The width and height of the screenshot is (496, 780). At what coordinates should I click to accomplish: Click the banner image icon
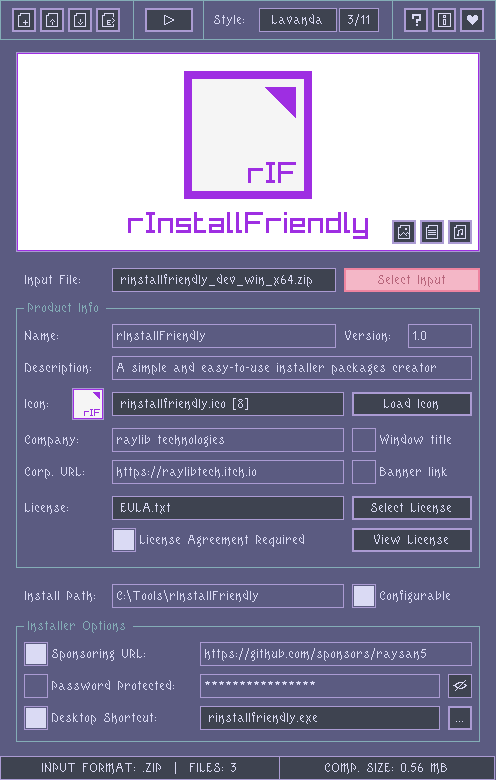click(x=404, y=232)
